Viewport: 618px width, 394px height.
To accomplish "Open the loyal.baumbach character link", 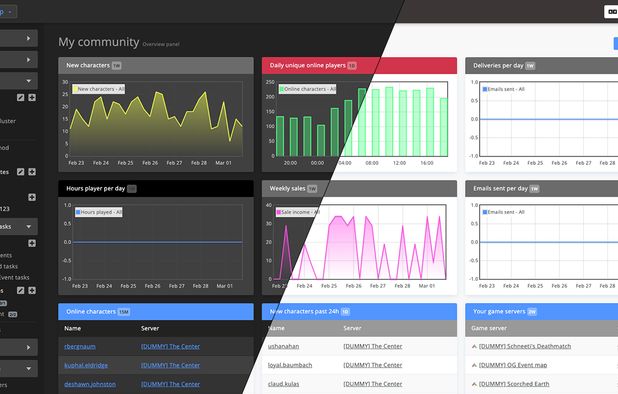I will tap(290, 365).
